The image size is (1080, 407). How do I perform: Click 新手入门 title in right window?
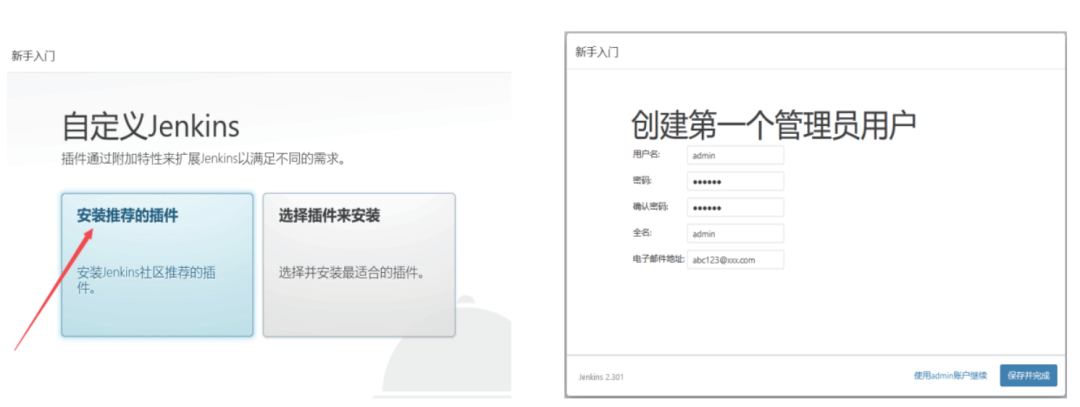pos(597,52)
